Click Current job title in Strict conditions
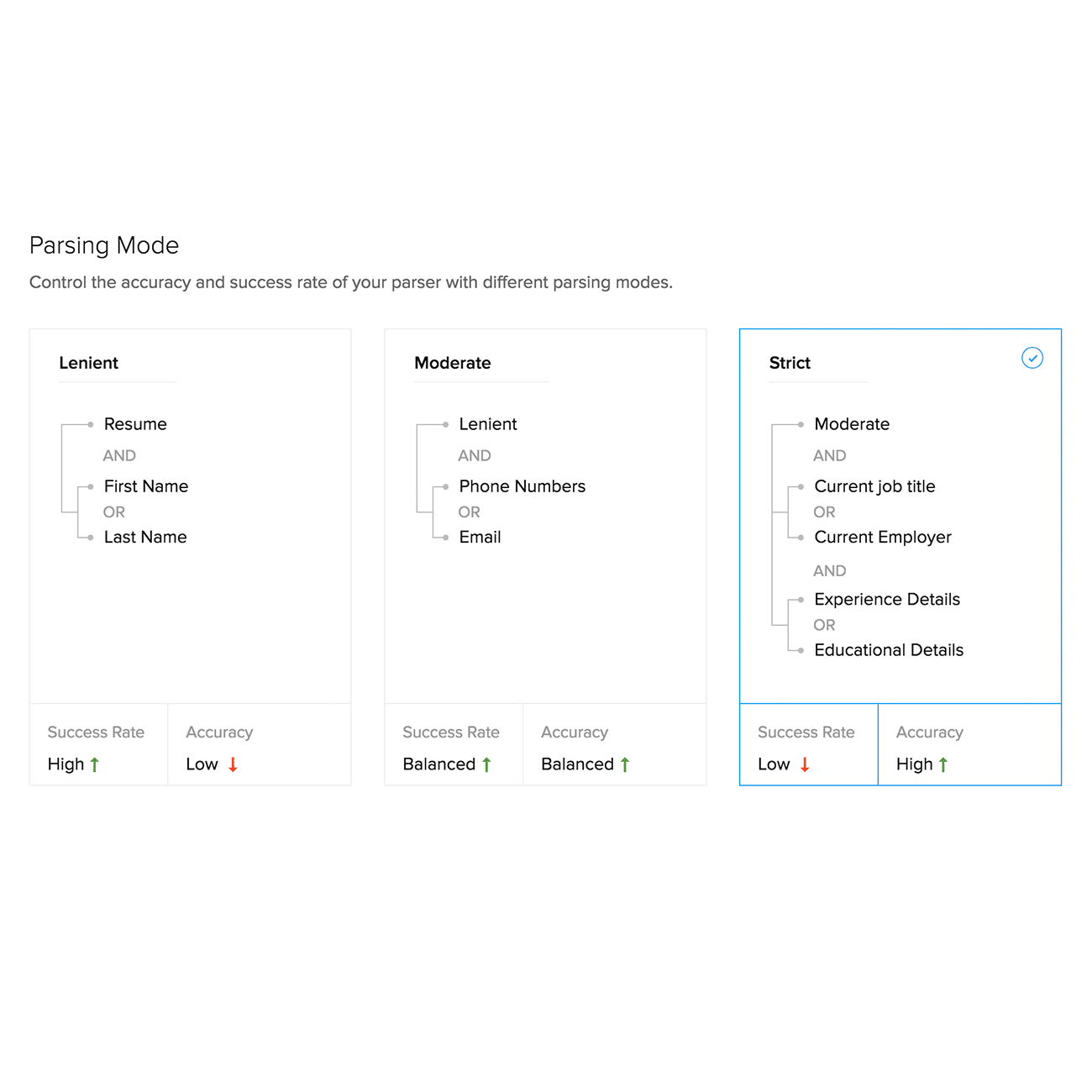The width and height of the screenshot is (1092, 1092). [874, 486]
